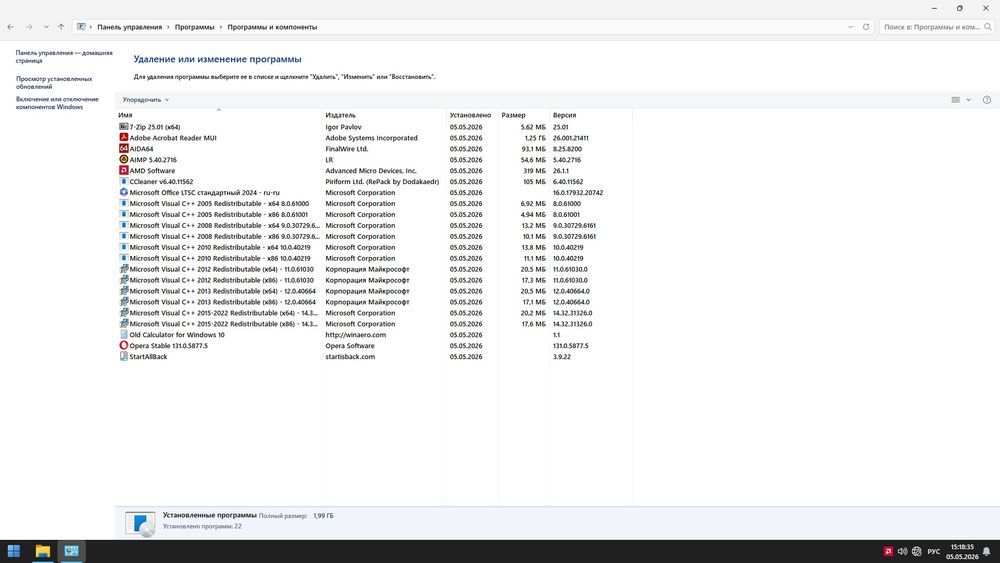The width and height of the screenshot is (1000, 563).
Task: Click Visual C++ 2012 (x64) Redistributable icon
Action: tap(124, 269)
